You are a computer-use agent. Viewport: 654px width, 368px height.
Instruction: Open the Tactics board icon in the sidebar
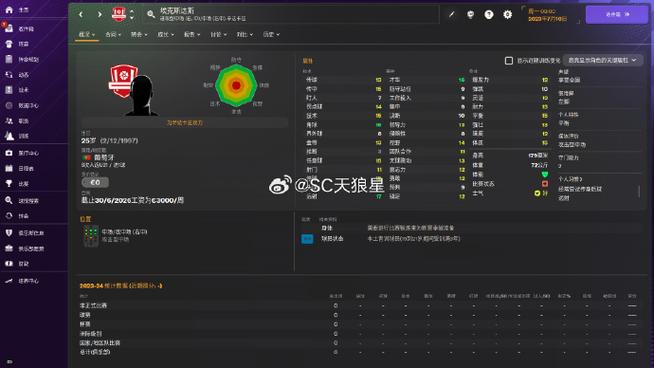(9, 90)
